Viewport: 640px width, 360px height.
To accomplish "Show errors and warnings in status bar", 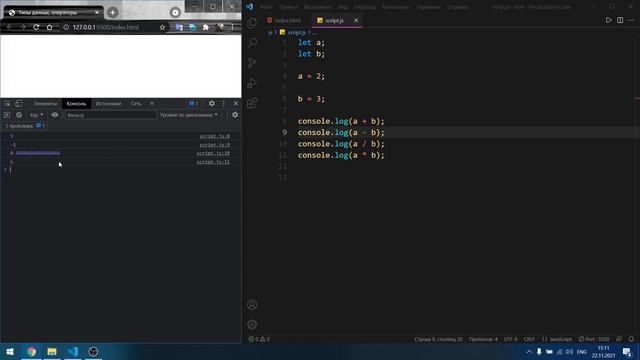I will click(x=259, y=339).
